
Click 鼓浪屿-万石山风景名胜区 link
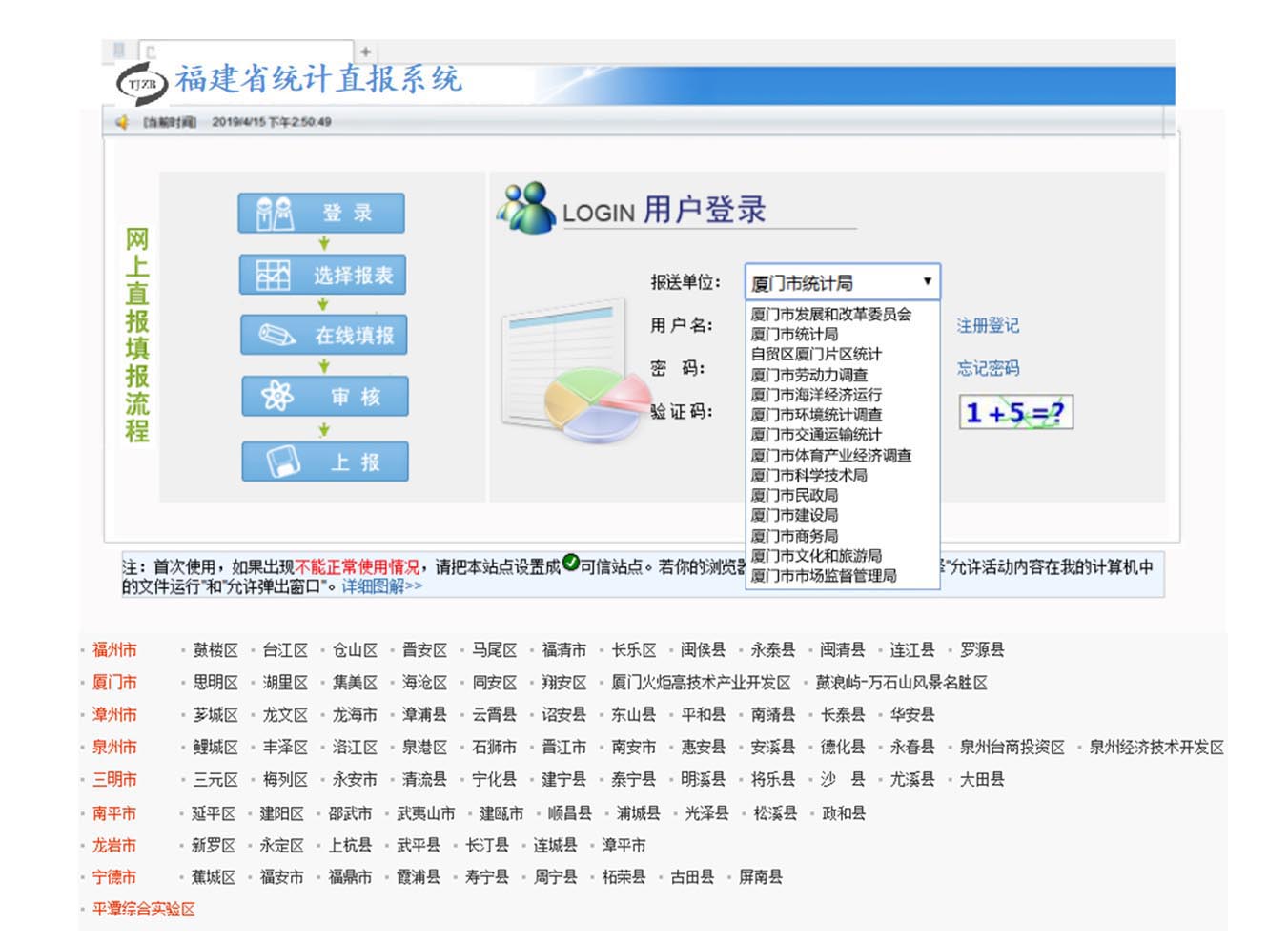901,683
